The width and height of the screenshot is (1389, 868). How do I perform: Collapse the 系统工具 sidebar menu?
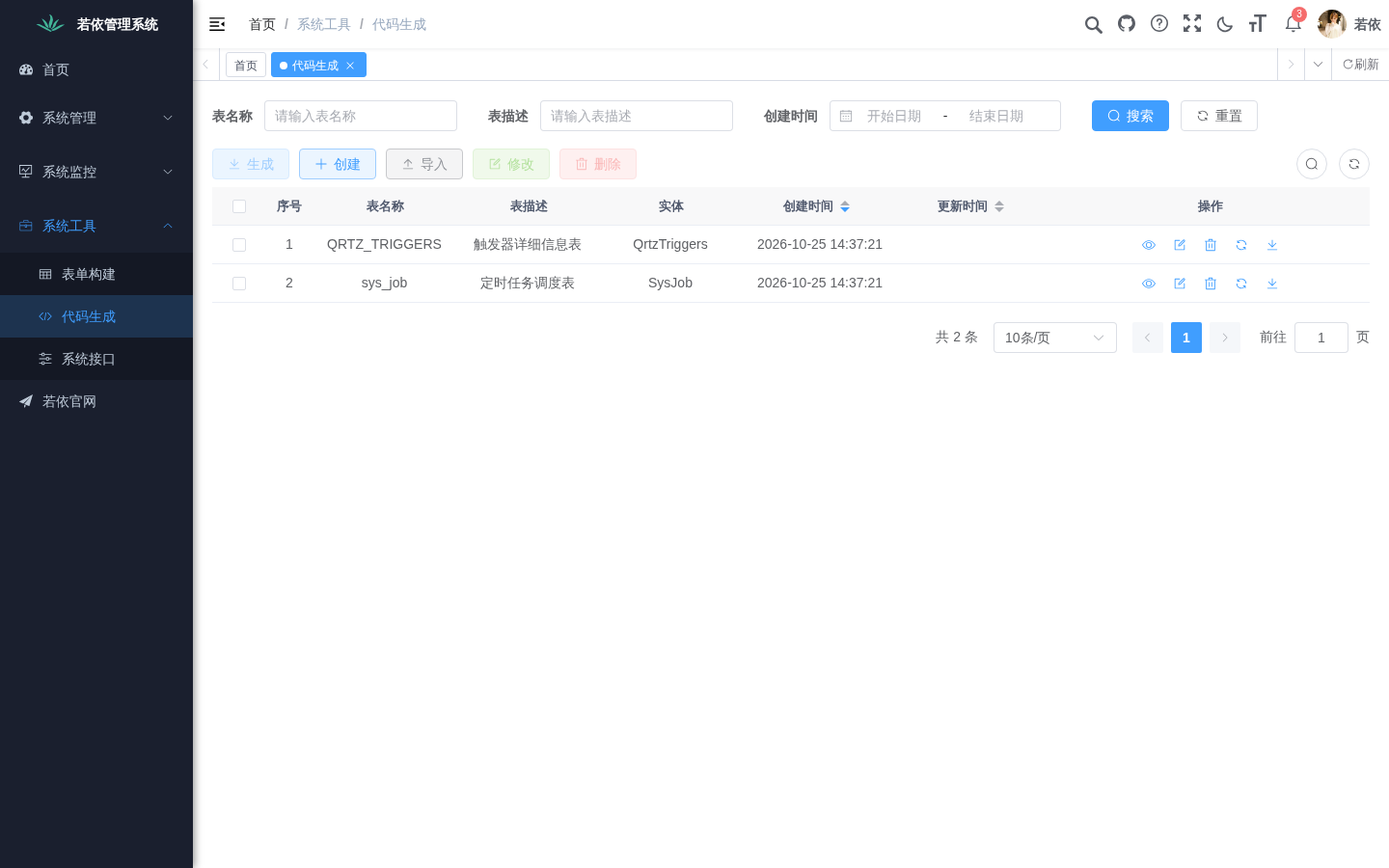coord(96,226)
